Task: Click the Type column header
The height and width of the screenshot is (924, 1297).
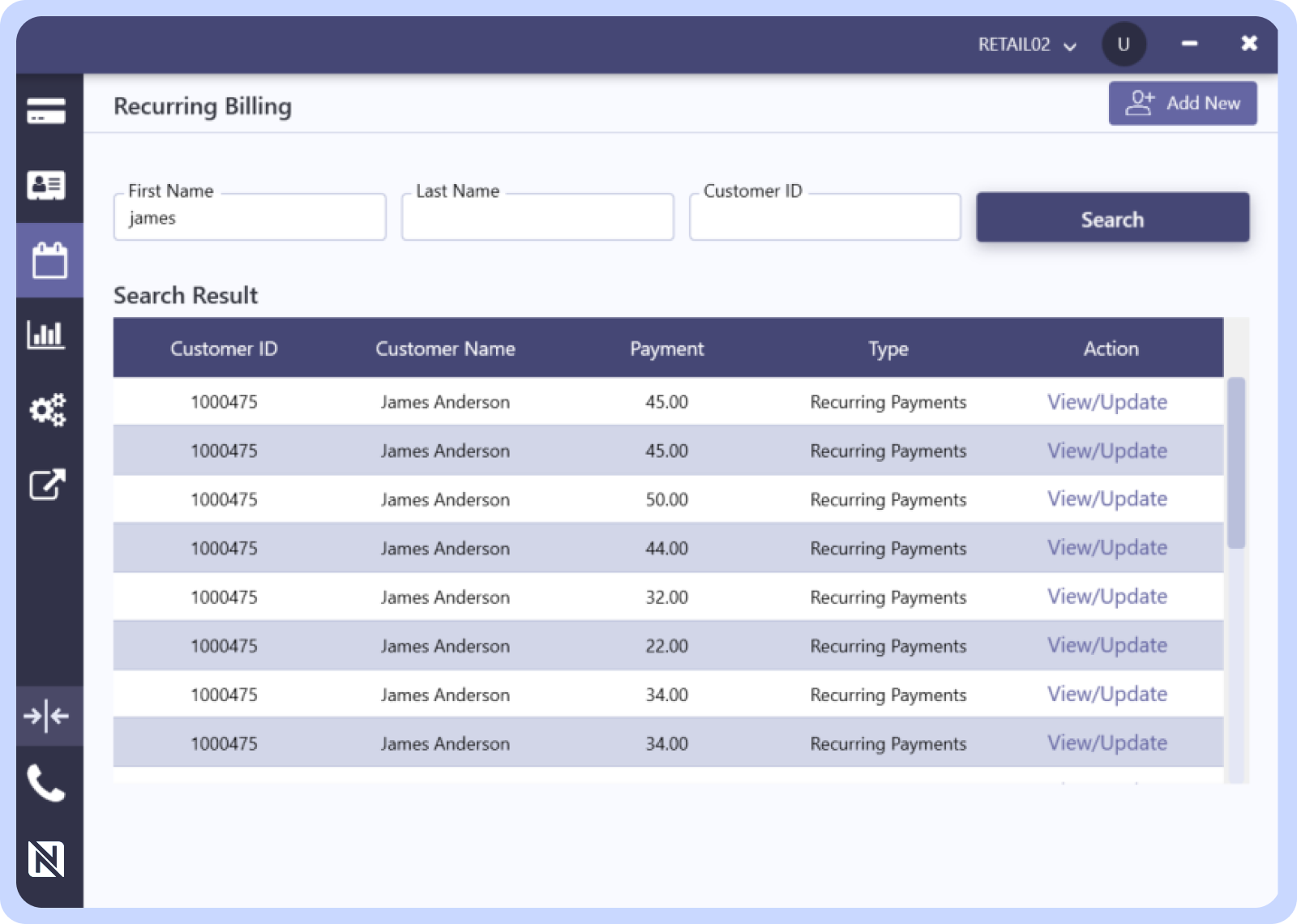Action: [x=888, y=349]
